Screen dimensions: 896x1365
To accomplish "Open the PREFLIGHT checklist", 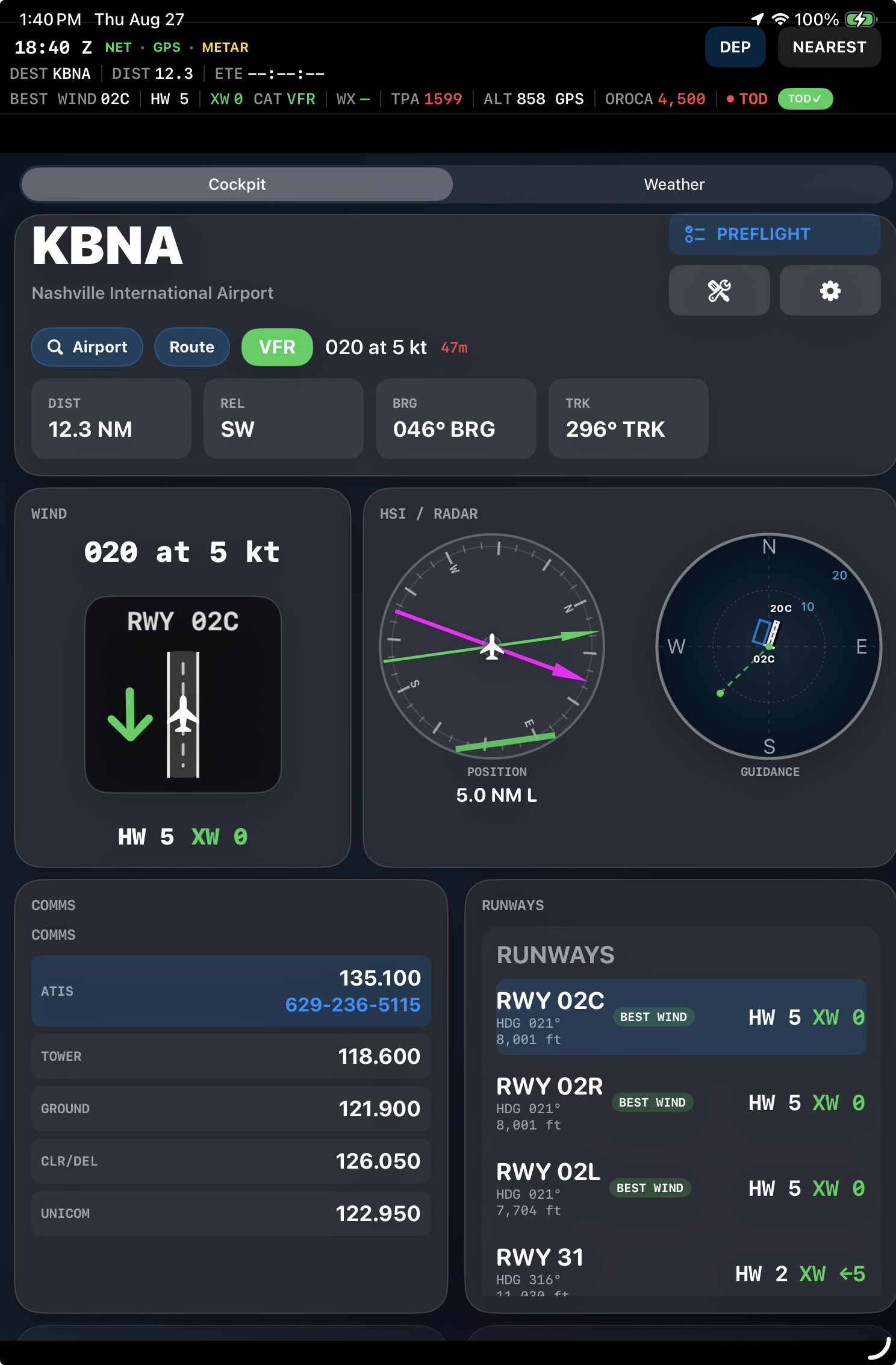I will [774, 234].
